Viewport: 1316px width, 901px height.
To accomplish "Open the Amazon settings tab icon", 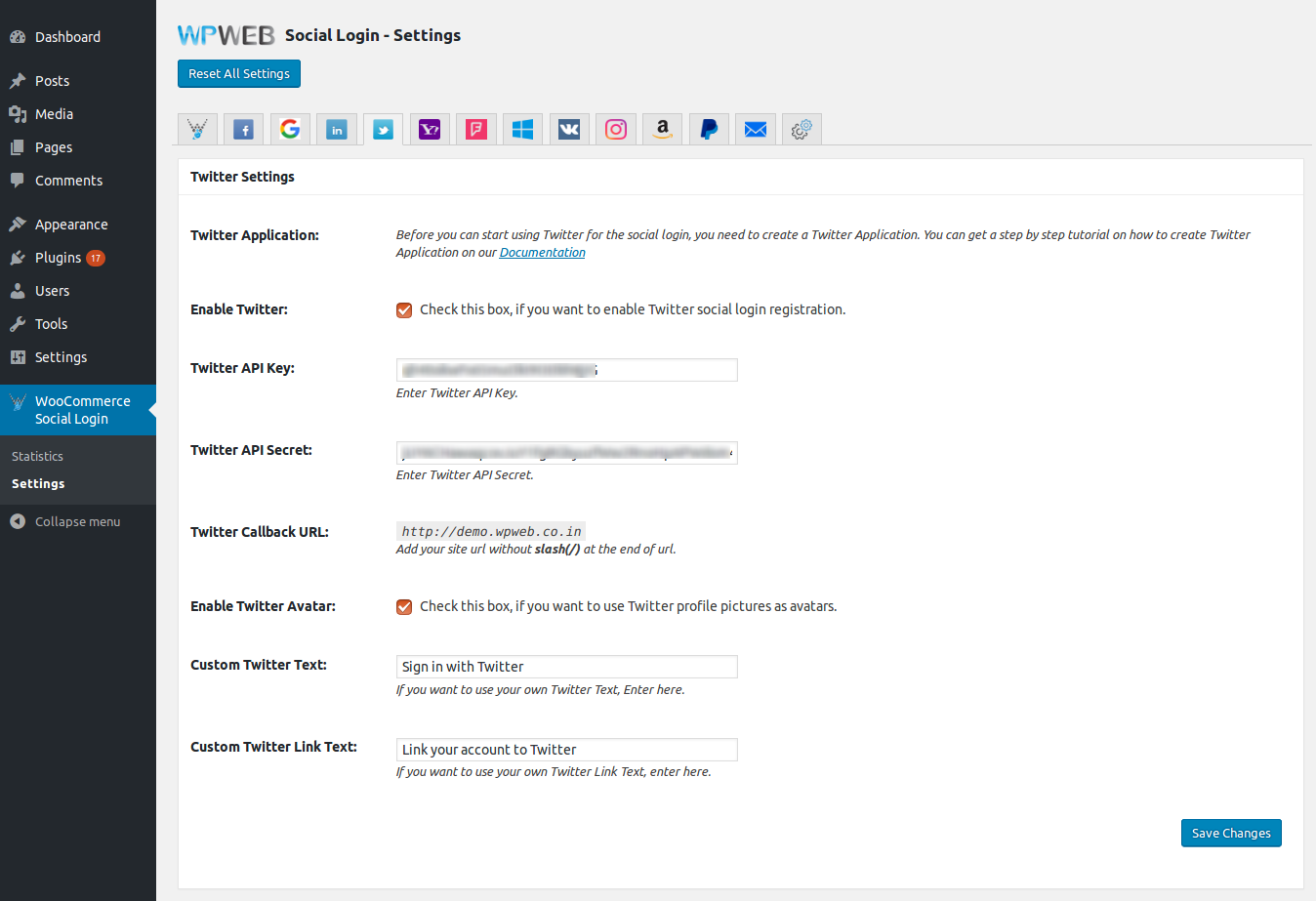I will click(x=663, y=130).
